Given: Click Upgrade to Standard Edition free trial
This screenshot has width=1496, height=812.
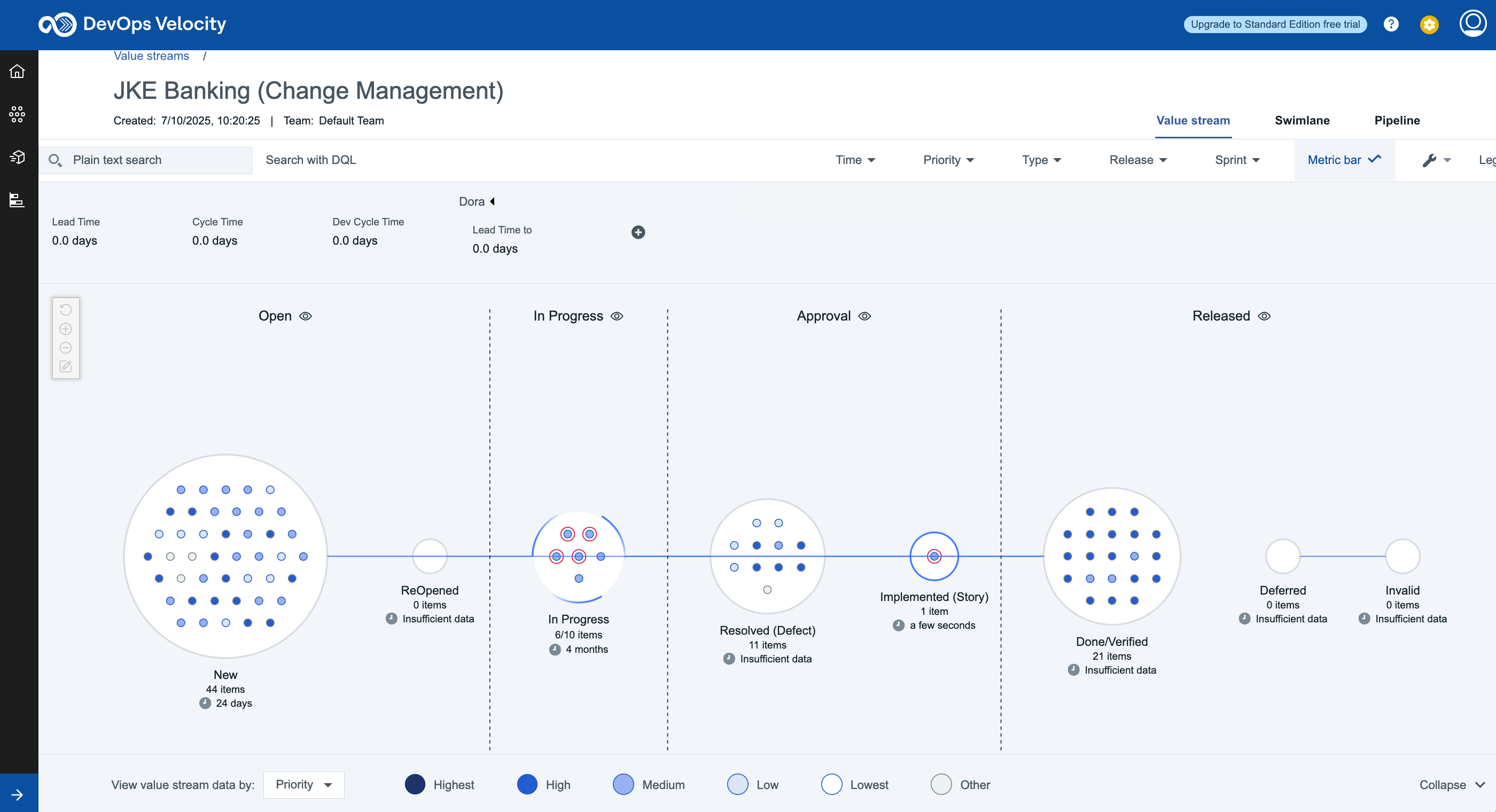Looking at the screenshot, I should click(1275, 25).
